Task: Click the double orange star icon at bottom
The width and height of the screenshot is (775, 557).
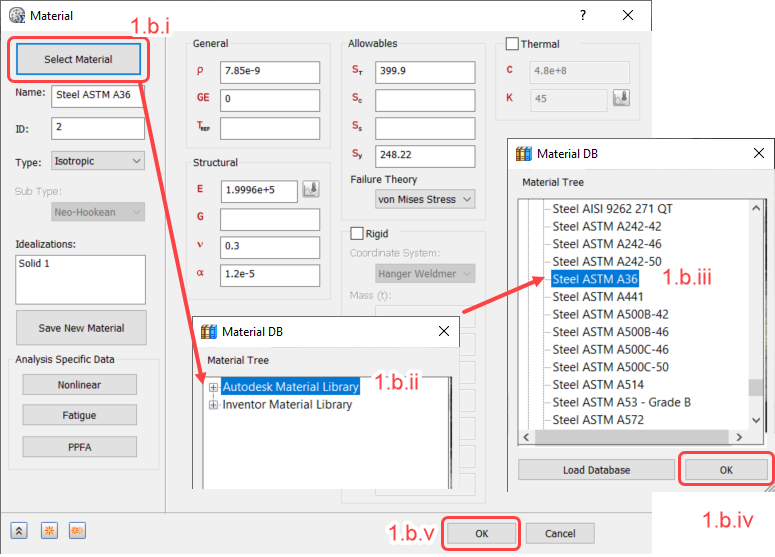Action: (x=77, y=531)
